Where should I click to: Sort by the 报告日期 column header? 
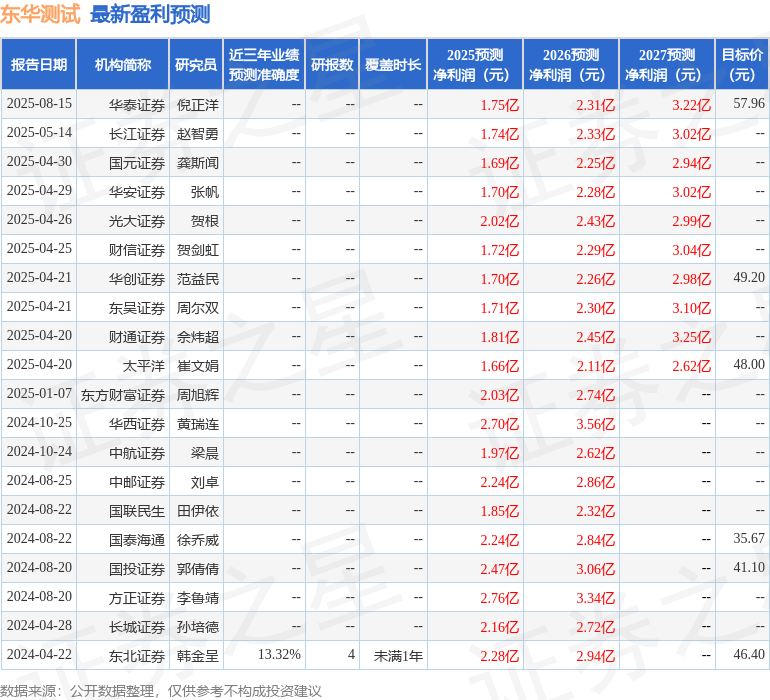click(39, 65)
